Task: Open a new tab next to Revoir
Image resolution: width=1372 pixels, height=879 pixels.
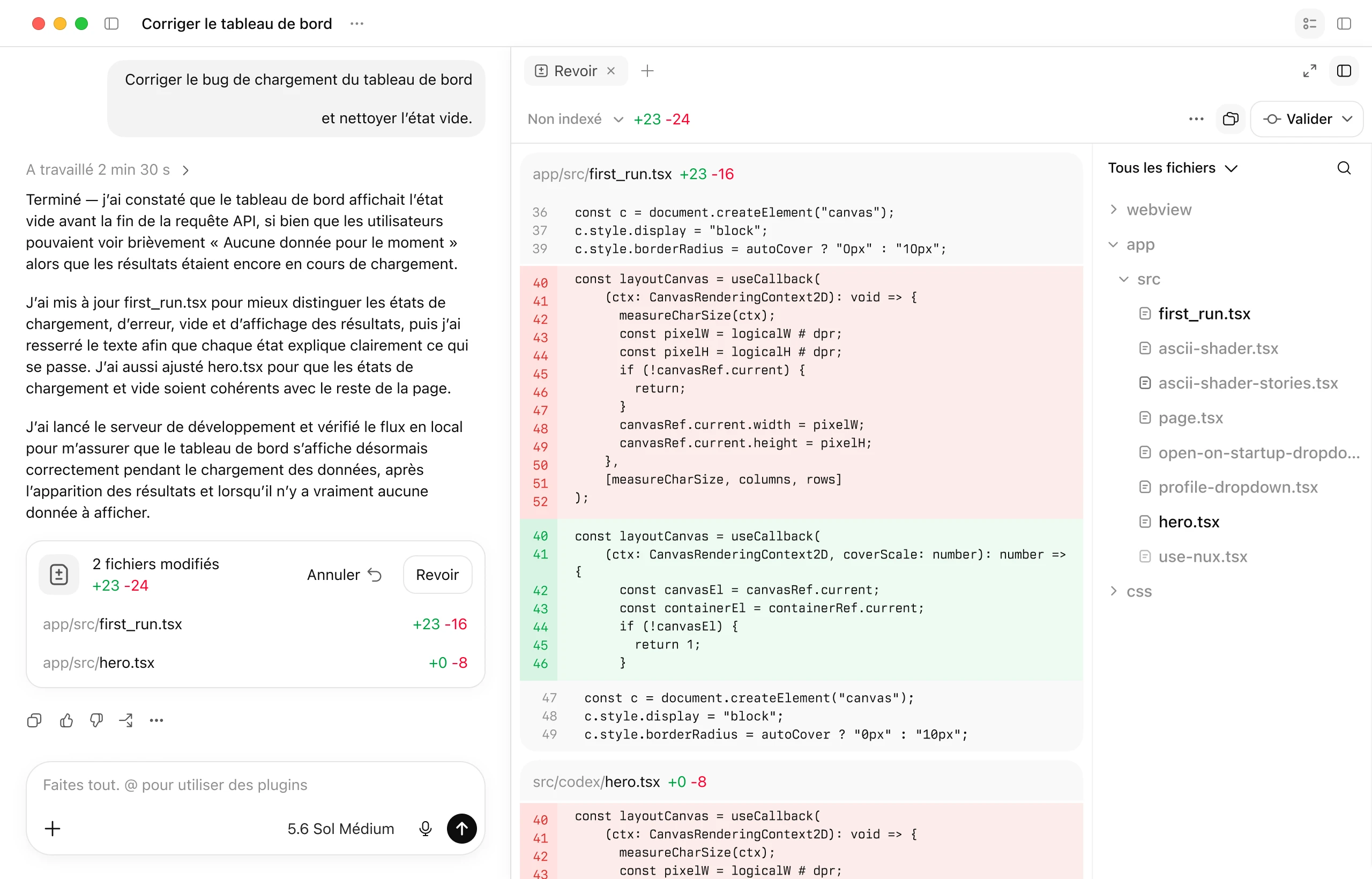Action: tap(647, 71)
